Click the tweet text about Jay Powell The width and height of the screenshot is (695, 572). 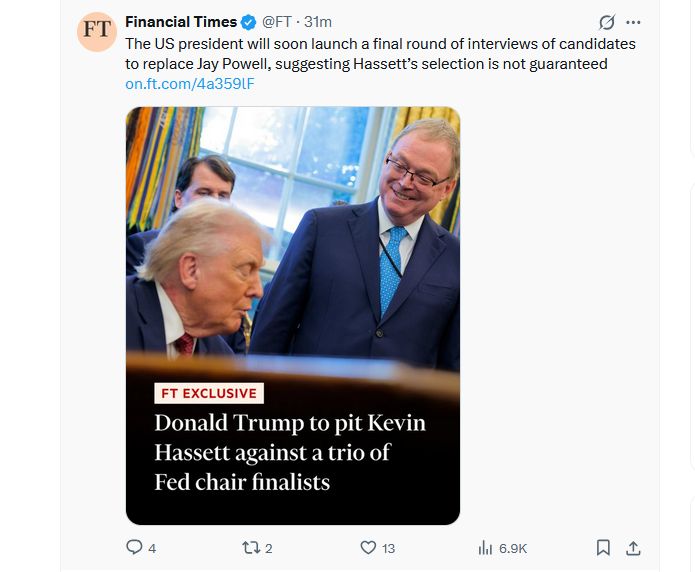coord(380,53)
